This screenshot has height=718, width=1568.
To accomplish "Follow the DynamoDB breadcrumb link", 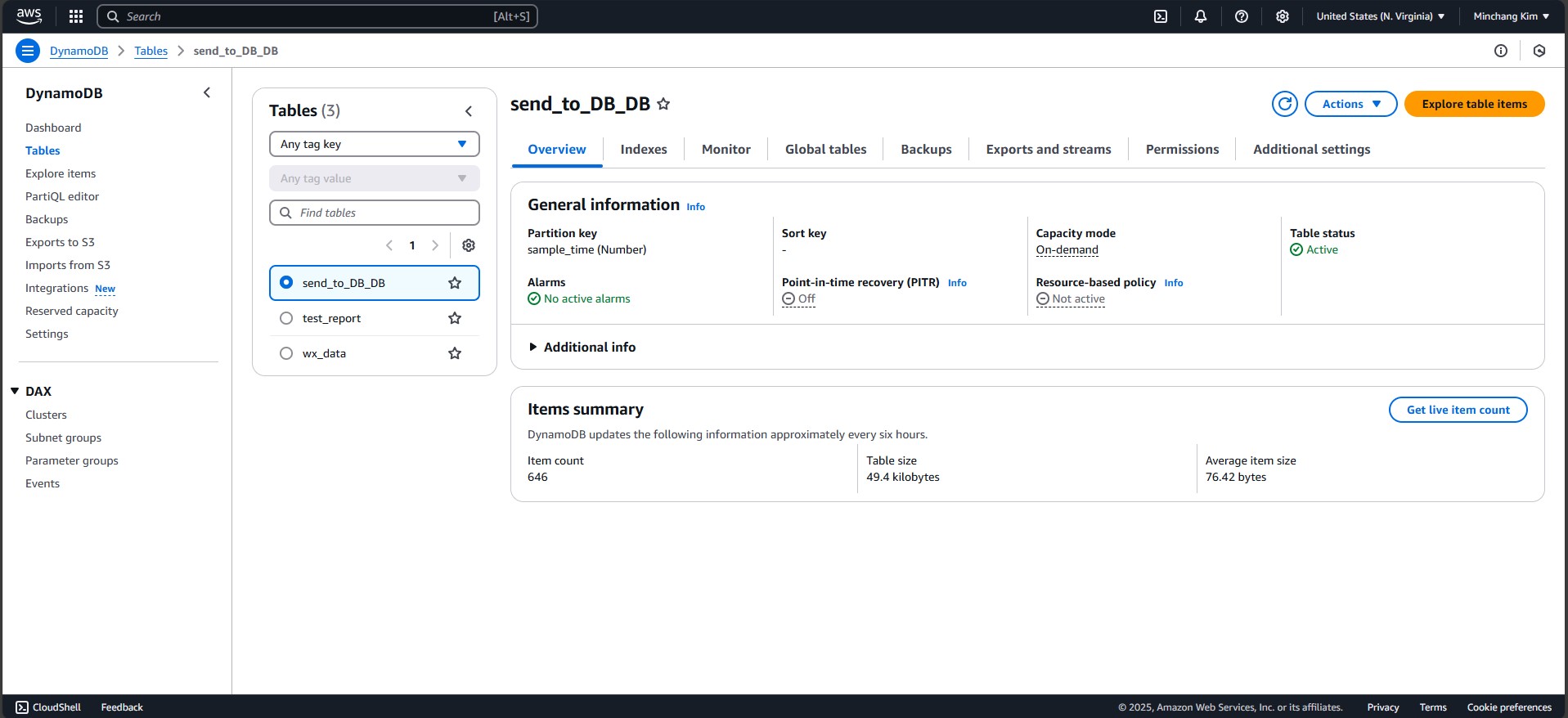I will [79, 51].
